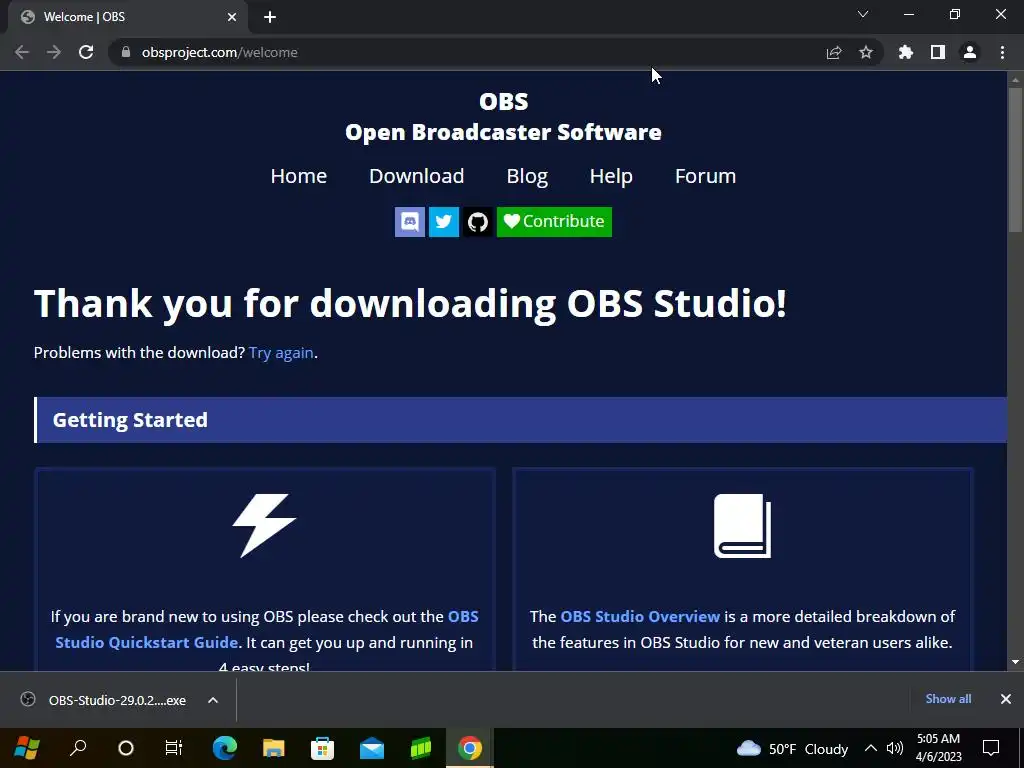
Task: Go back in browser history
Action: point(22,52)
